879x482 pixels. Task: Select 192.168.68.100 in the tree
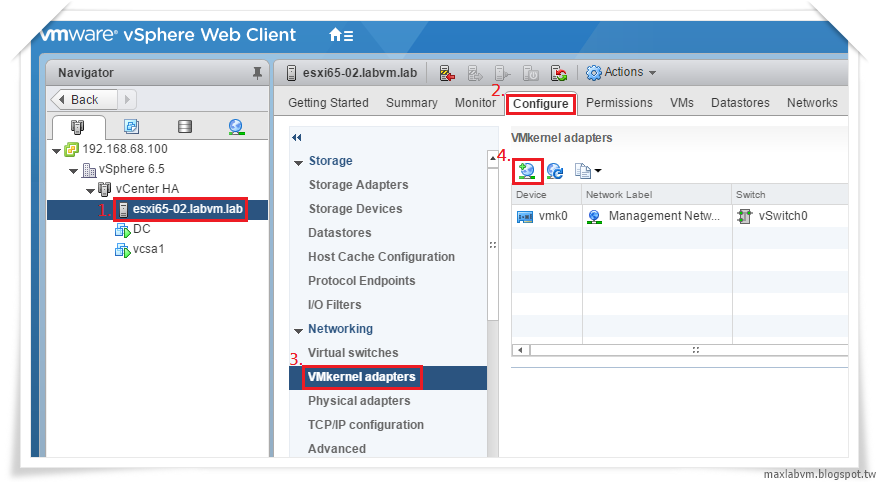tap(125, 149)
